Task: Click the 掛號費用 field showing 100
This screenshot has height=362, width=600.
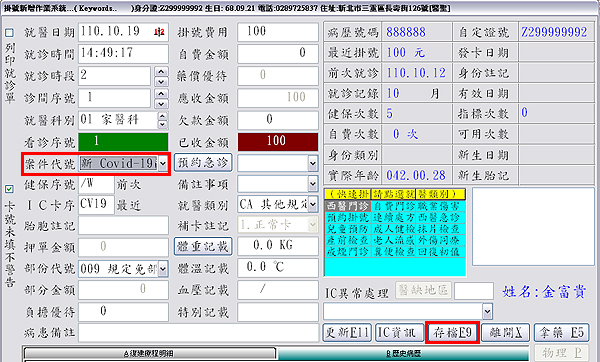Action: (278, 32)
